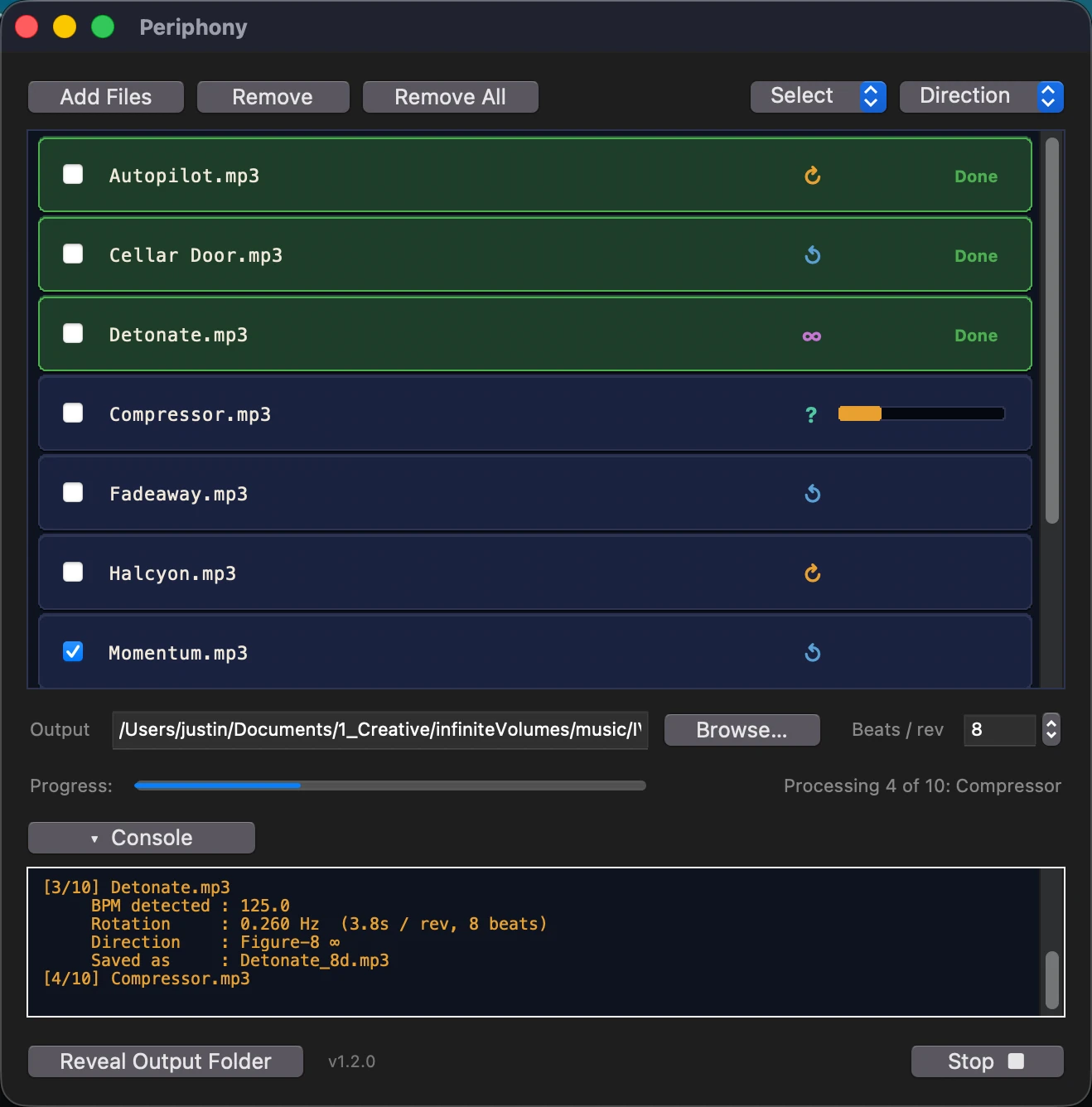The height and width of the screenshot is (1107, 1092).
Task: Click the console vertical scrollbar
Action: tap(1052, 979)
